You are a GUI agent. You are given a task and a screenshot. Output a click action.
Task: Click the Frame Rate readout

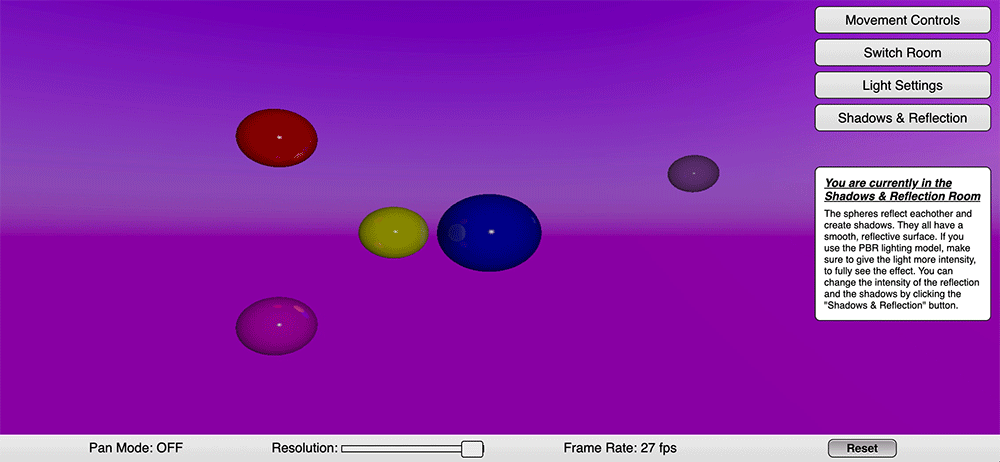click(x=627, y=448)
